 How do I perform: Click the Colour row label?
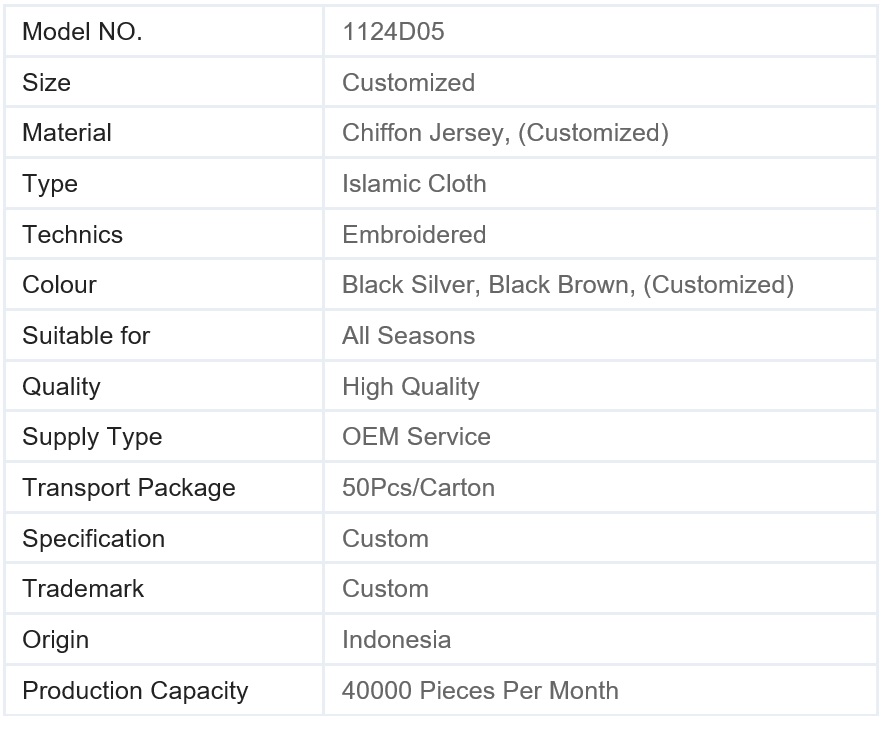point(60,285)
